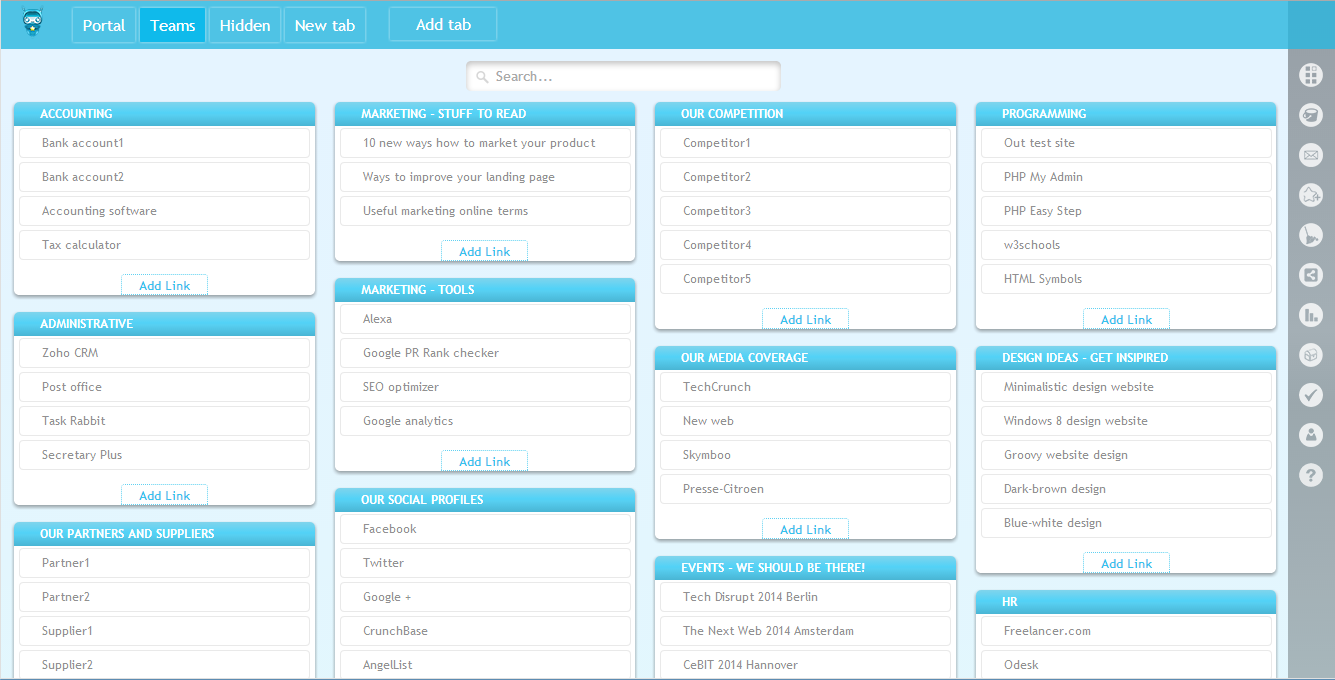1335x680 pixels.
Task: Click the checkmark icon in sidebar
Action: 1310,395
